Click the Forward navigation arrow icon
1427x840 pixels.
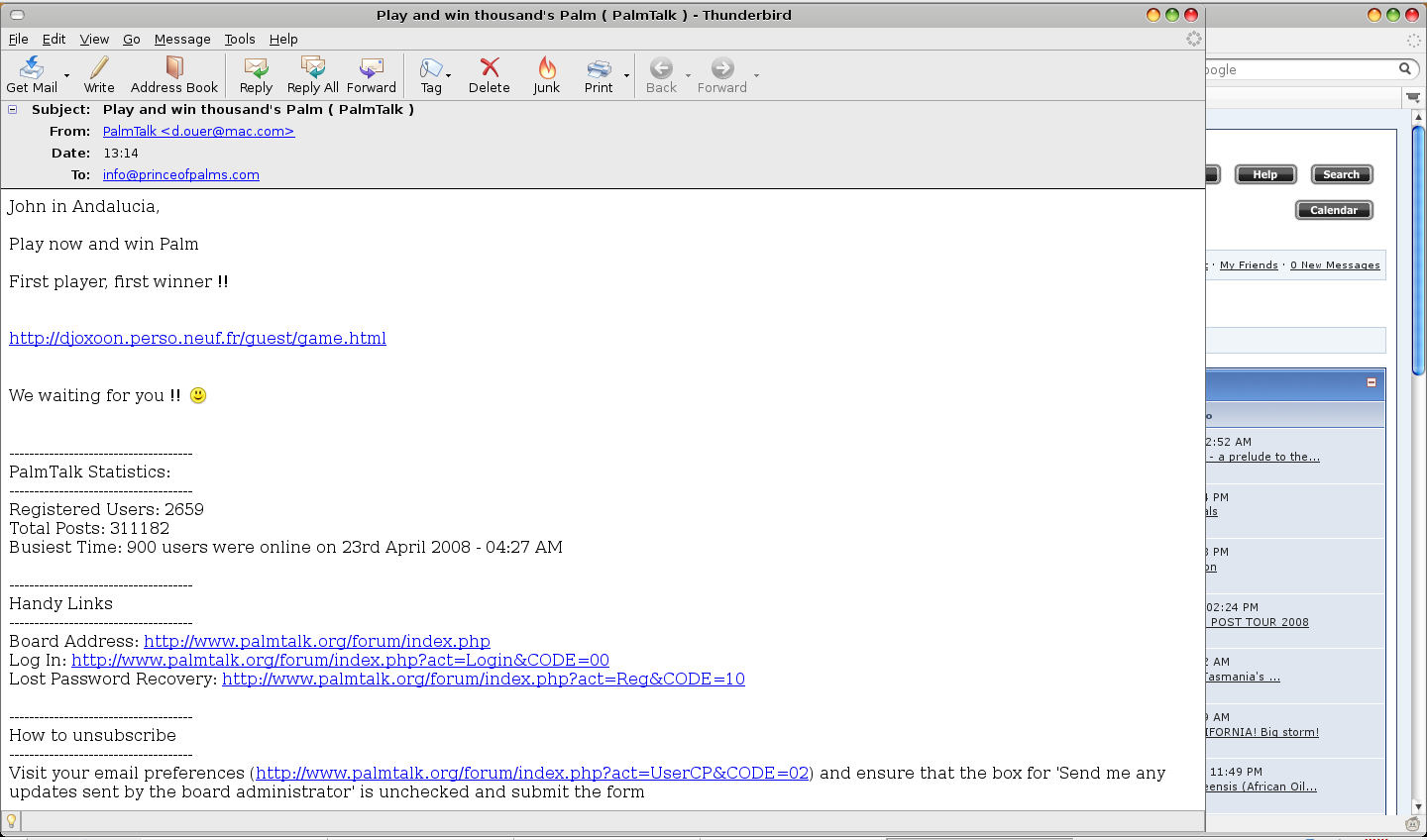722,67
